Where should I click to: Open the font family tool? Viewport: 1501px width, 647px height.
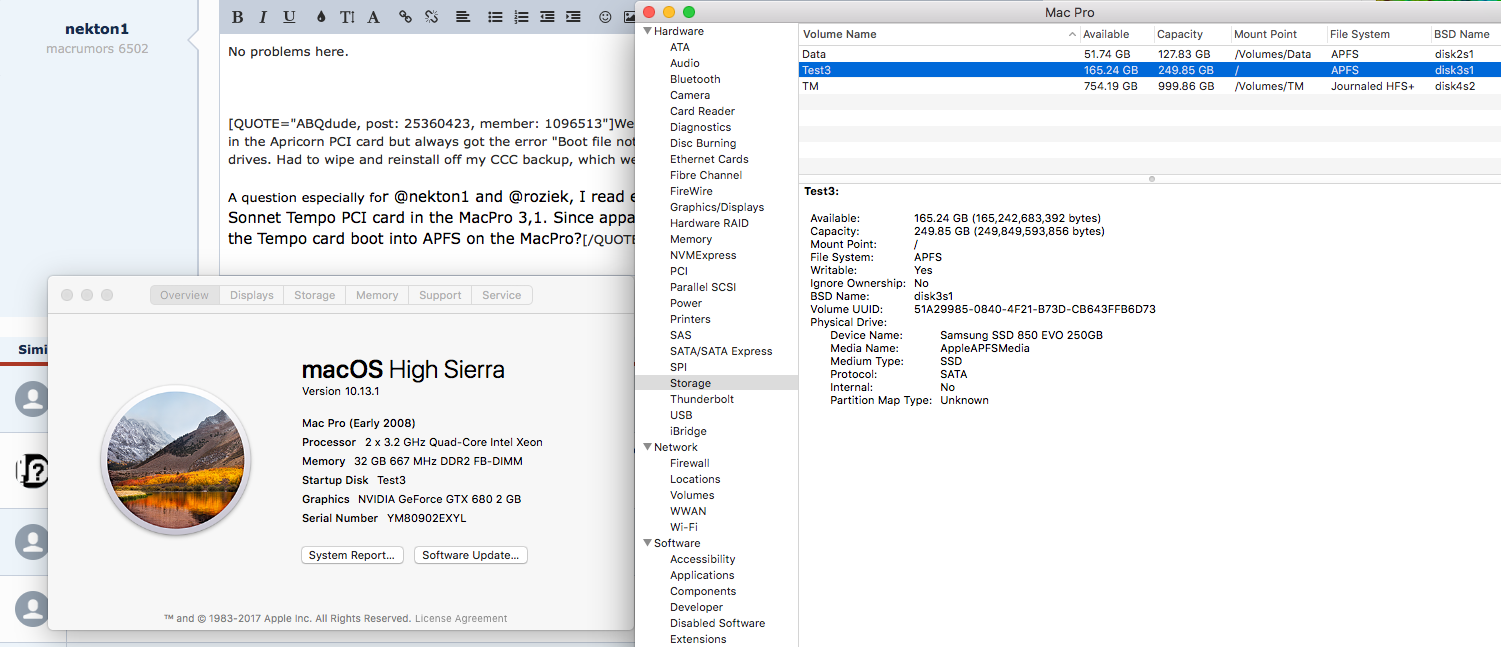pyautogui.click(x=373, y=17)
